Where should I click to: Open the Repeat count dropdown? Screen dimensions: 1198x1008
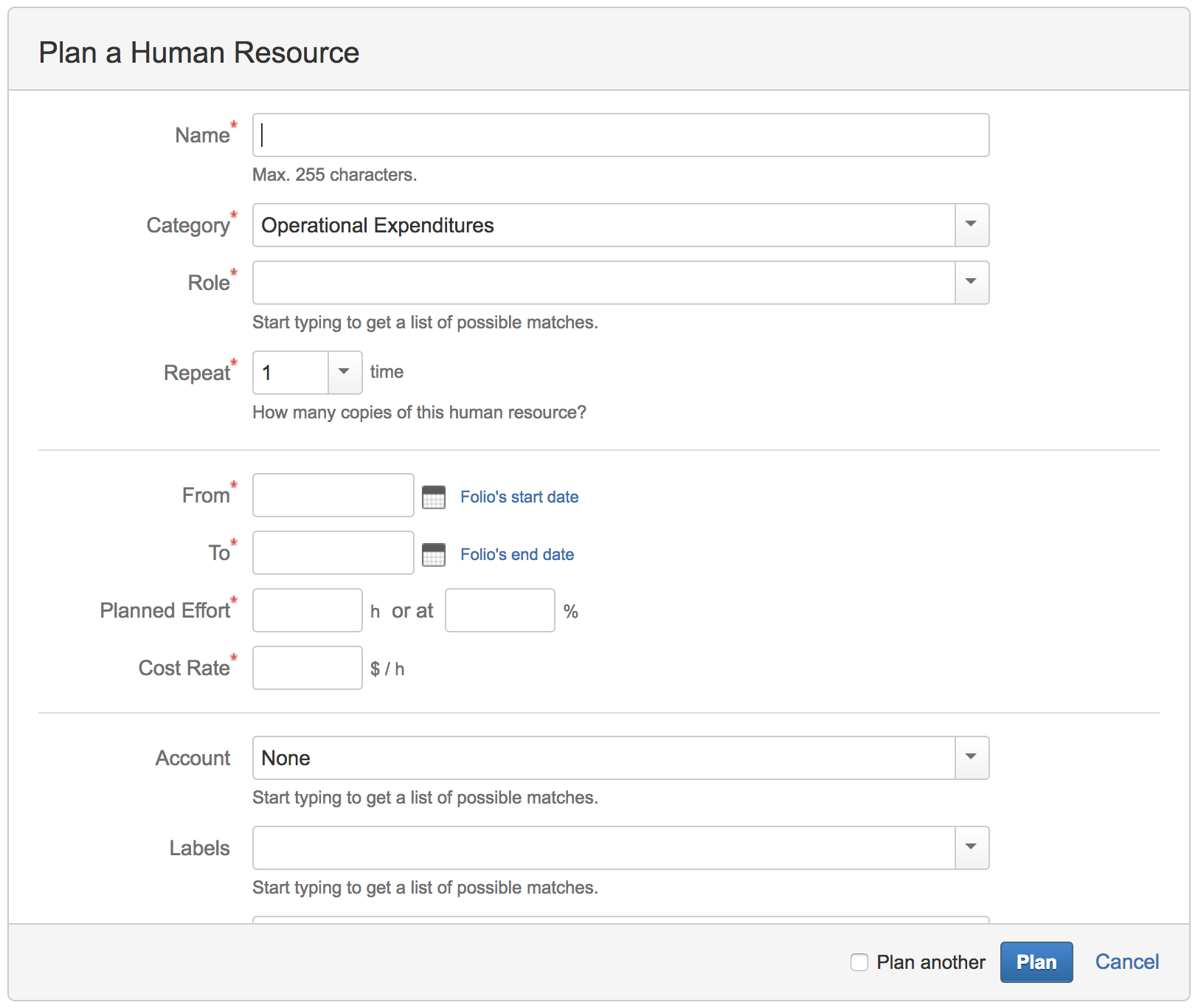[x=344, y=373]
